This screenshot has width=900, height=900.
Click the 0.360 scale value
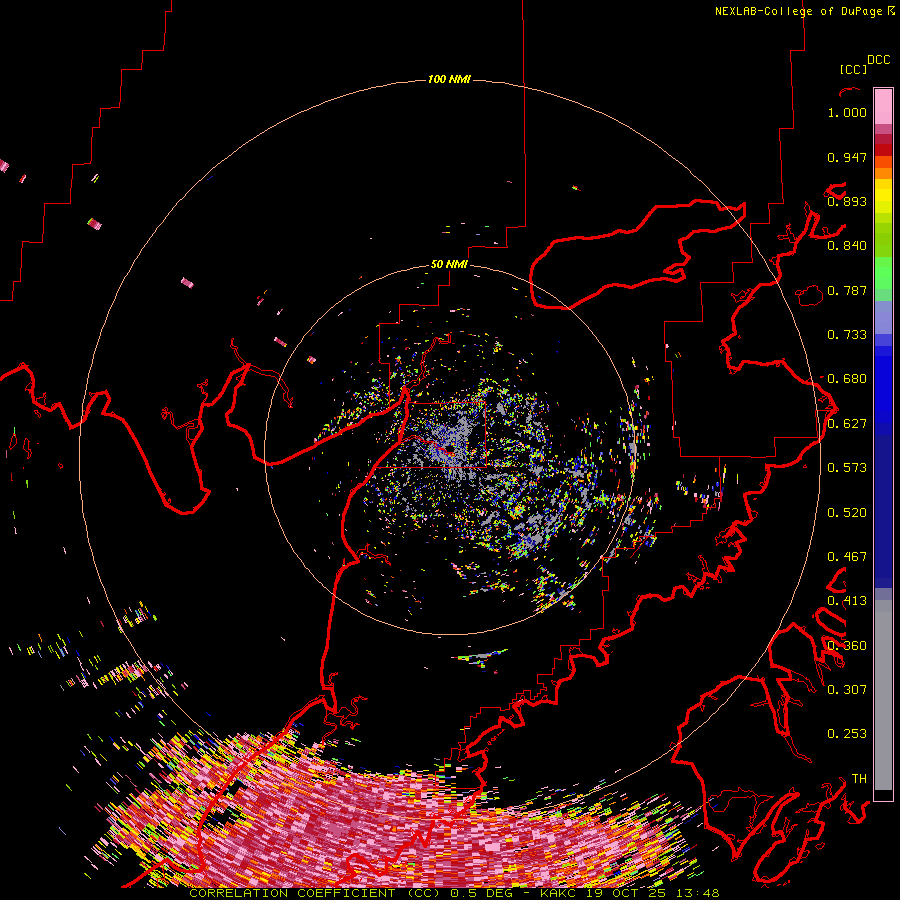(847, 646)
